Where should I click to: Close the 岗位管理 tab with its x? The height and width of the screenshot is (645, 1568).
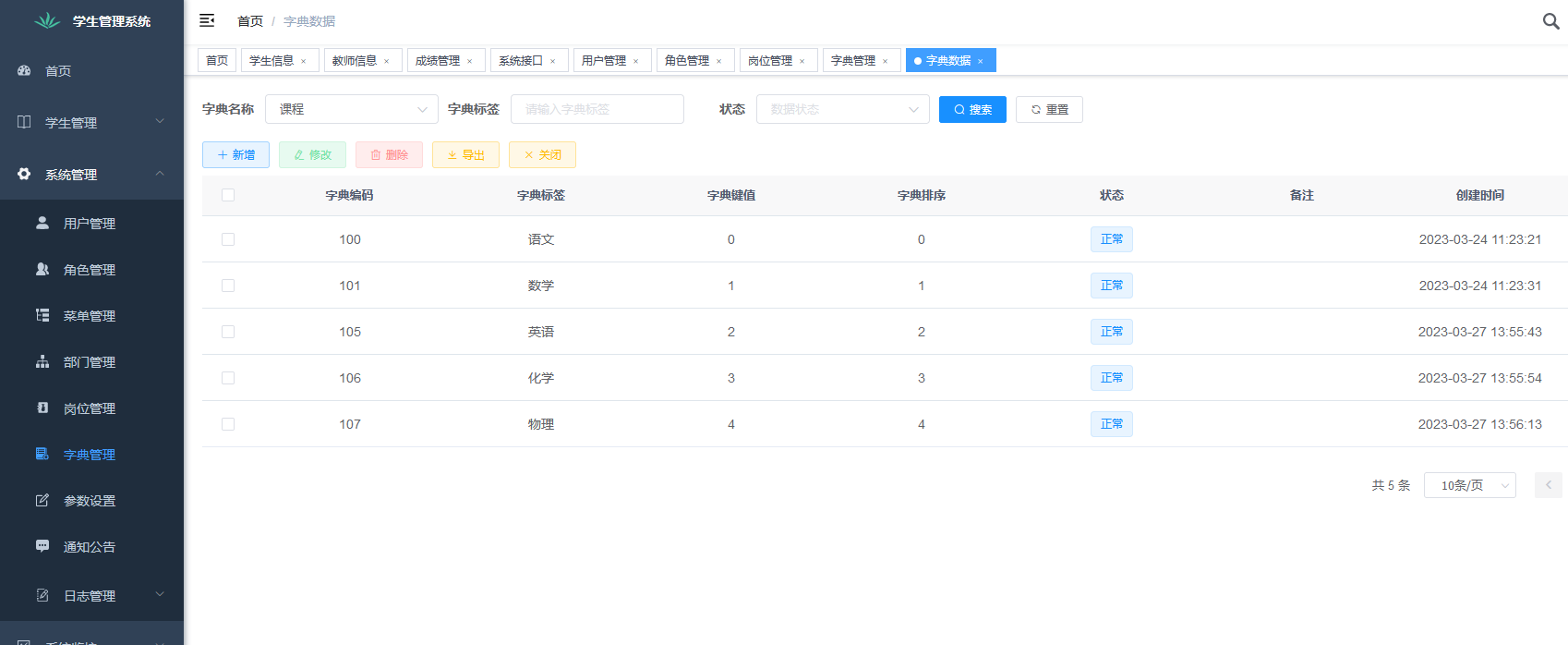[802, 61]
